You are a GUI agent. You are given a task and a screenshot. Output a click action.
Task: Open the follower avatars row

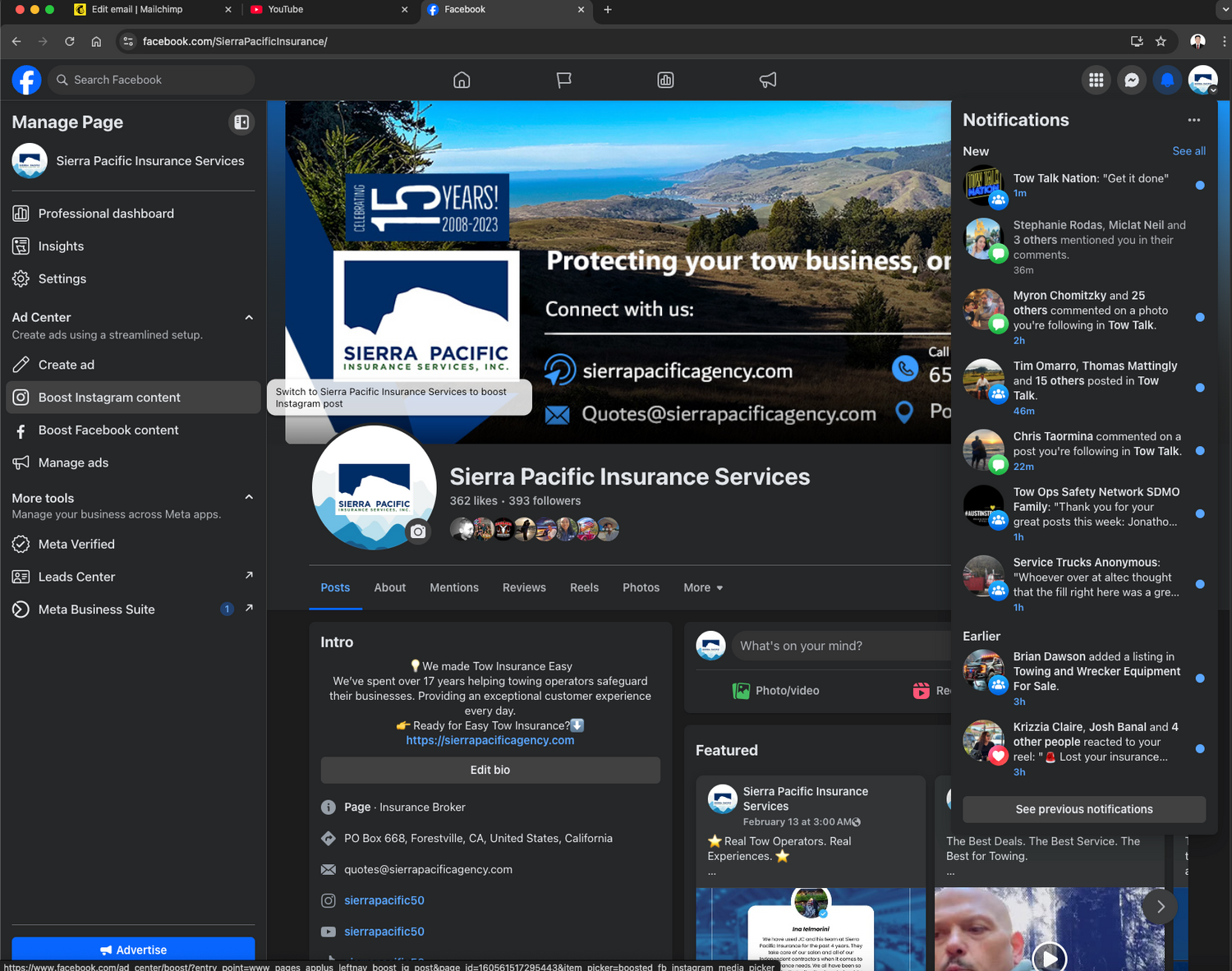pyautogui.click(x=535, y=529)
